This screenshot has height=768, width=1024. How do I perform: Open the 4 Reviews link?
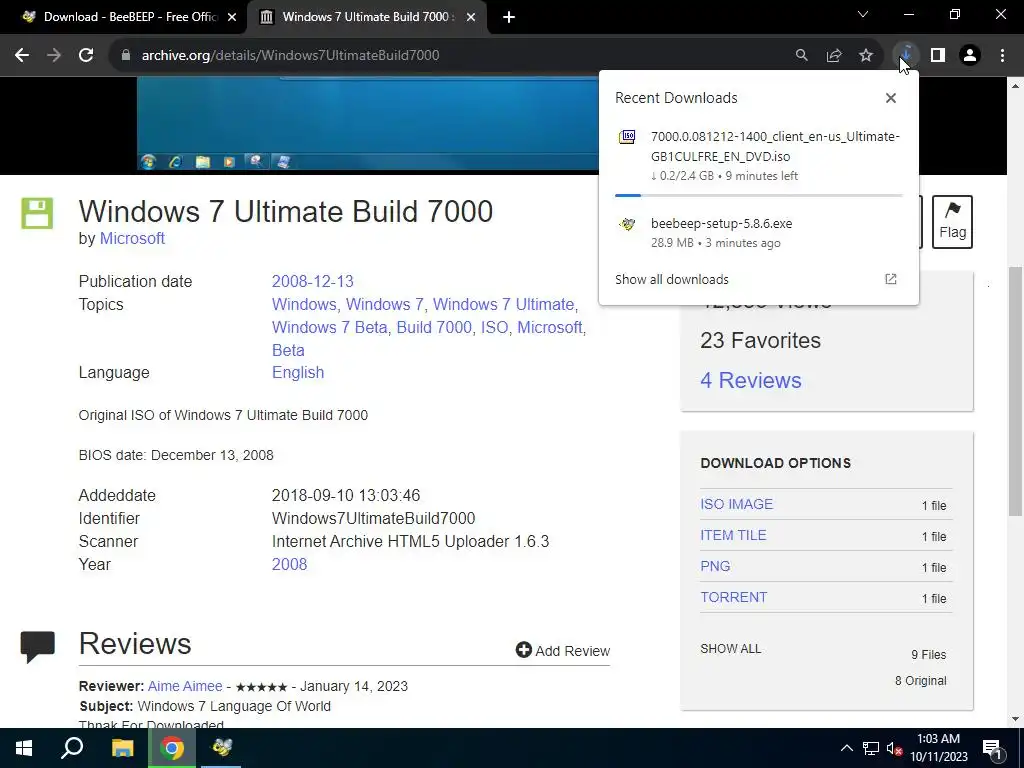coord(750,380)
